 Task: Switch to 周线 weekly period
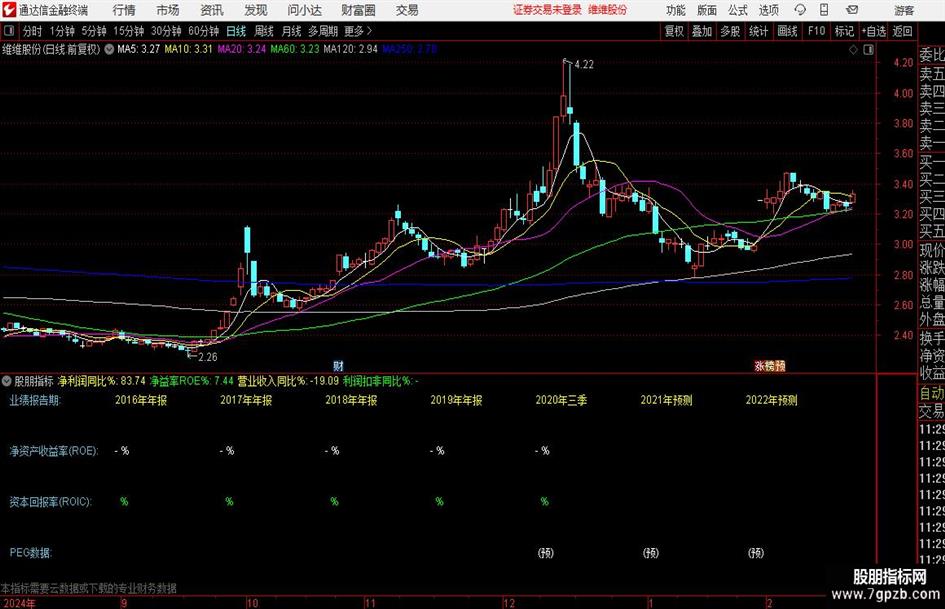pos(264,31)
